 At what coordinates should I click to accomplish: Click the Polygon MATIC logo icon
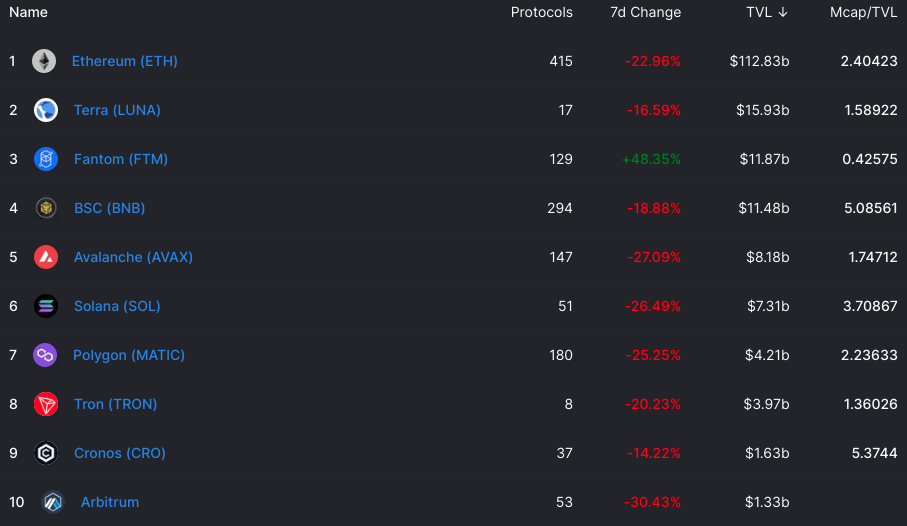click(x=45, y=355)
